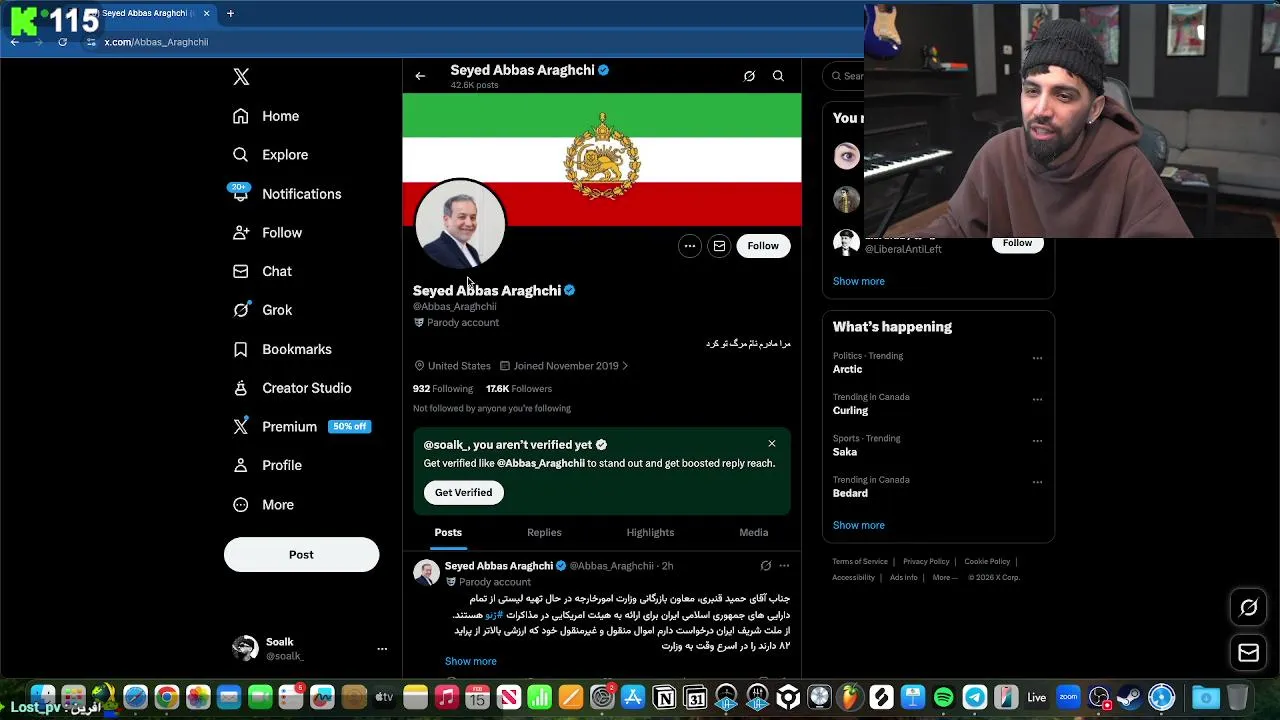This screenshot has width=1280, height=720.
Task: Expand the footer More menu
Action: point(945,578)
